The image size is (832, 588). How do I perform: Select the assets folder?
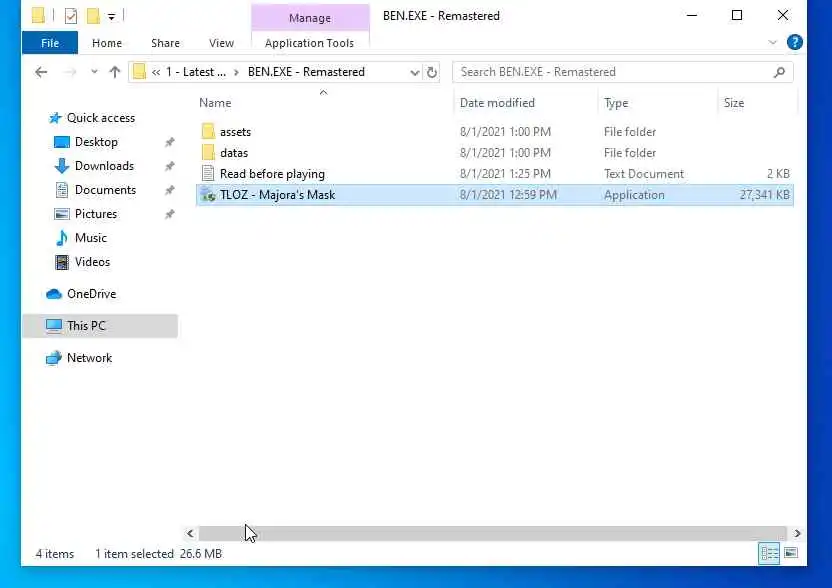click(495, 132)
